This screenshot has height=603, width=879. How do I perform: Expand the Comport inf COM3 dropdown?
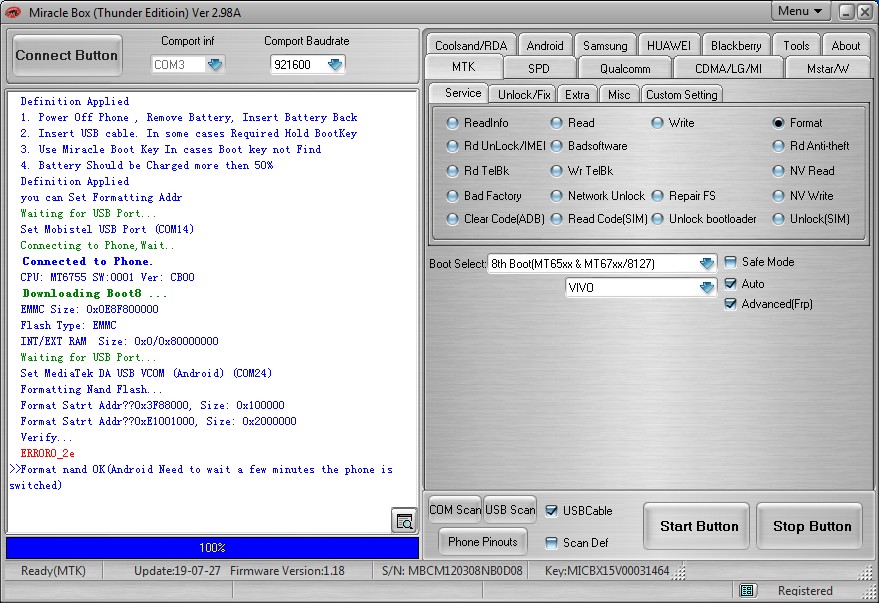(x=215, y=64)
